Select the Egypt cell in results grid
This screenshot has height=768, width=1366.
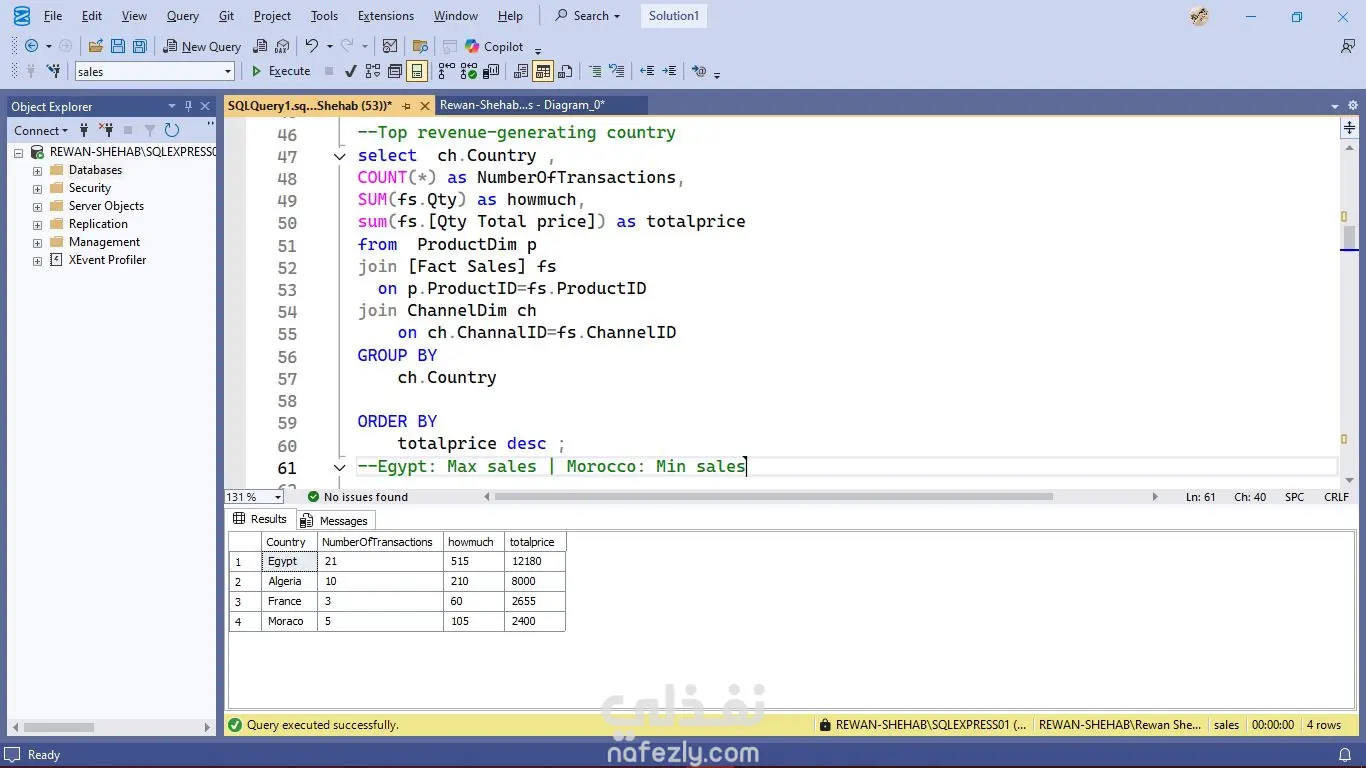pyautogui.click(x=288, y=561)
